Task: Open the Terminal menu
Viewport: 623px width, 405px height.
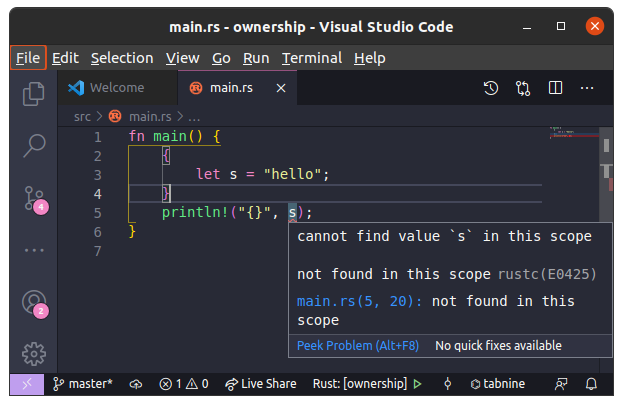Action: [312, 58]
